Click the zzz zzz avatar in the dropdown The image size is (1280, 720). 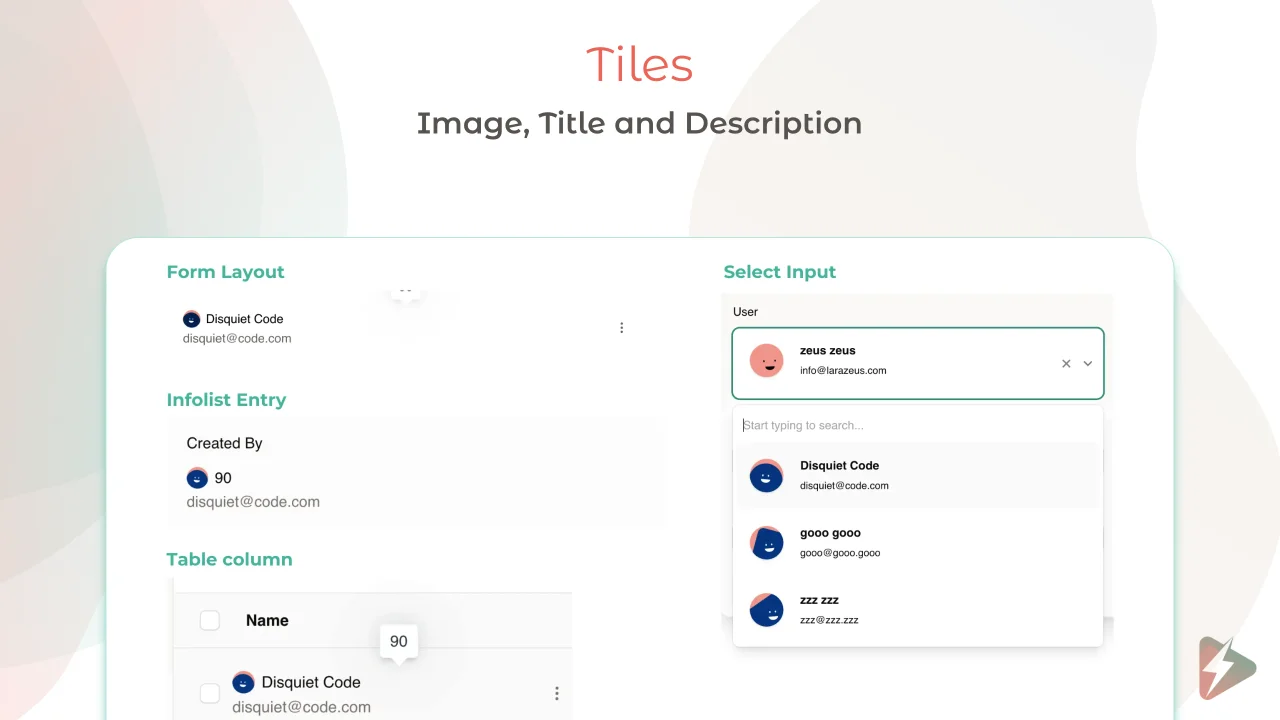pos(766,609)
